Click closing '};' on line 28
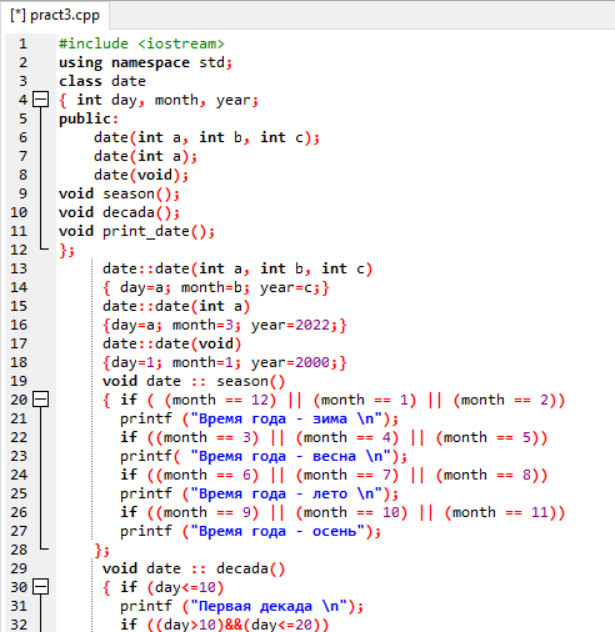 (x=102, y=550)
